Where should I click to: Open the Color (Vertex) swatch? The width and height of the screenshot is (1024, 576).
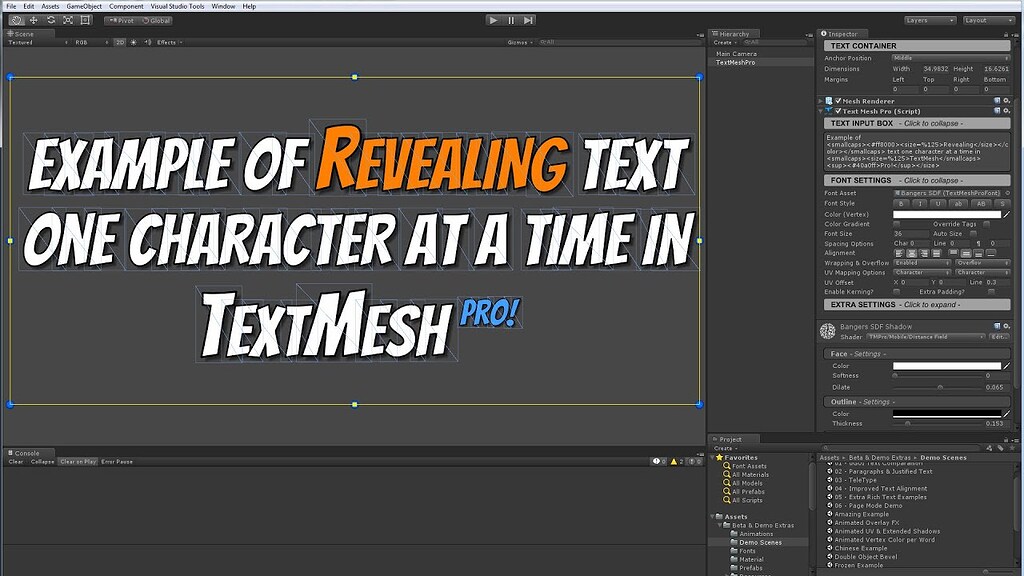click(x=945, y=215)
